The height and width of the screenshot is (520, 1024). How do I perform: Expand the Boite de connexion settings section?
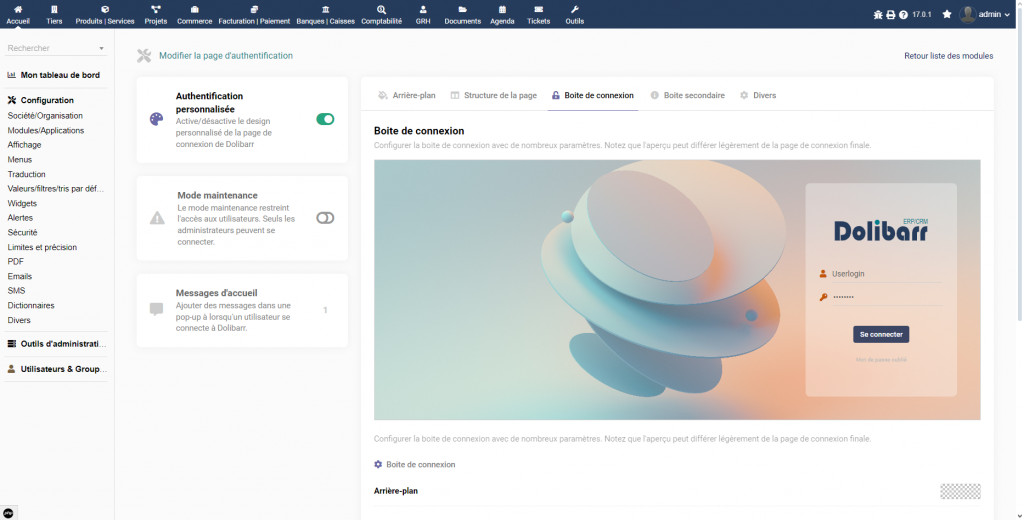point(414,465)
